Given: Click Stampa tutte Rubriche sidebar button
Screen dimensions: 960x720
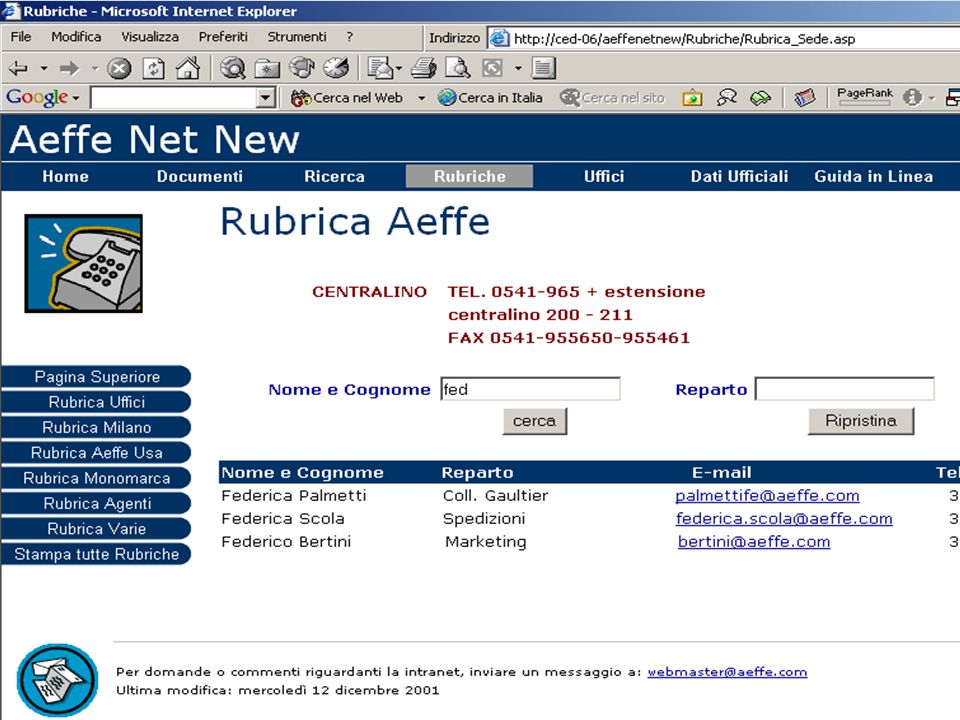Looking at the screenshot, I should point(96,554).
